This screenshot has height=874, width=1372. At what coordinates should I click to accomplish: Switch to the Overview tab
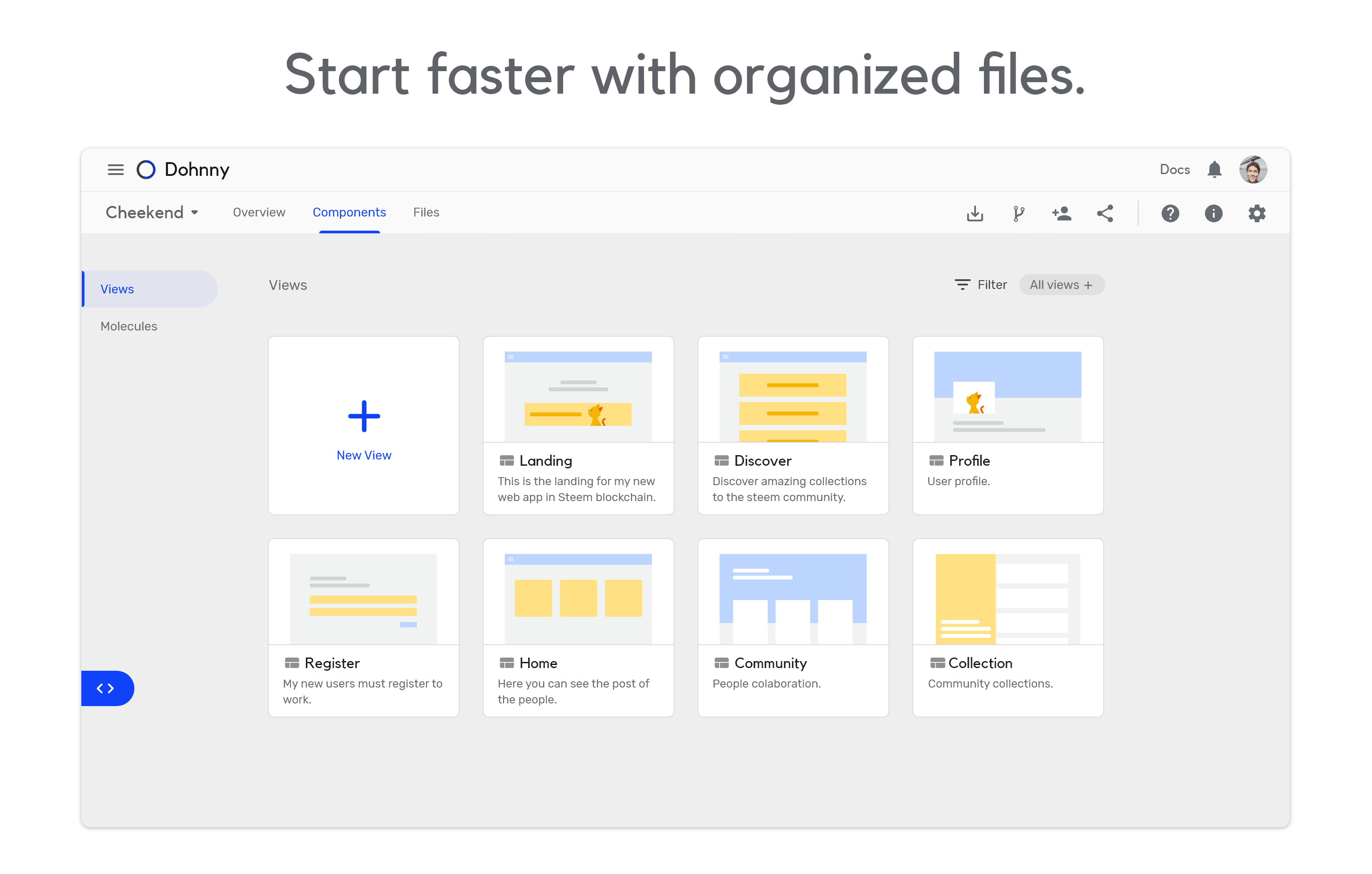(x=259, y=213)
